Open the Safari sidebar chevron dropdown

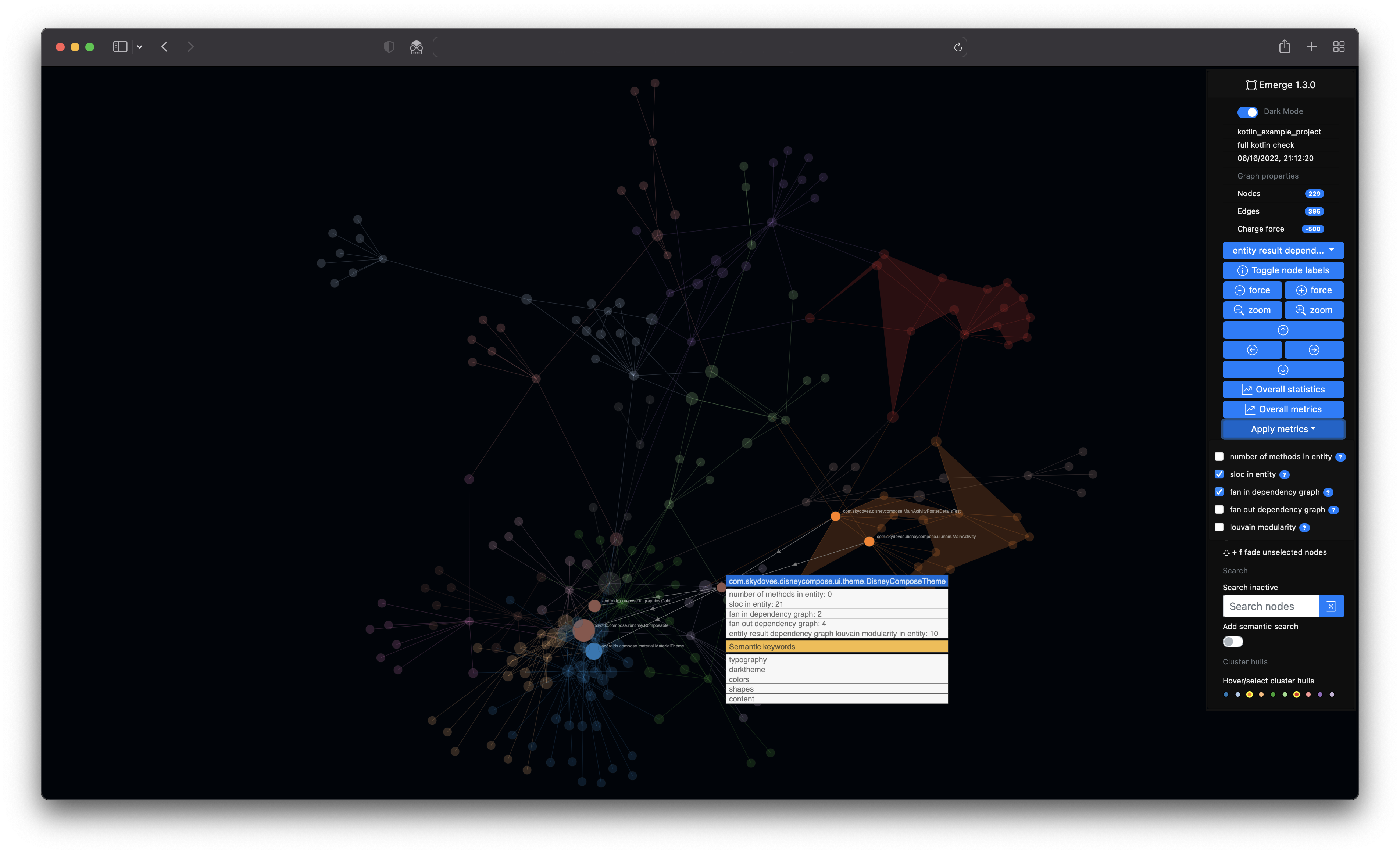[x=140, y=47]
